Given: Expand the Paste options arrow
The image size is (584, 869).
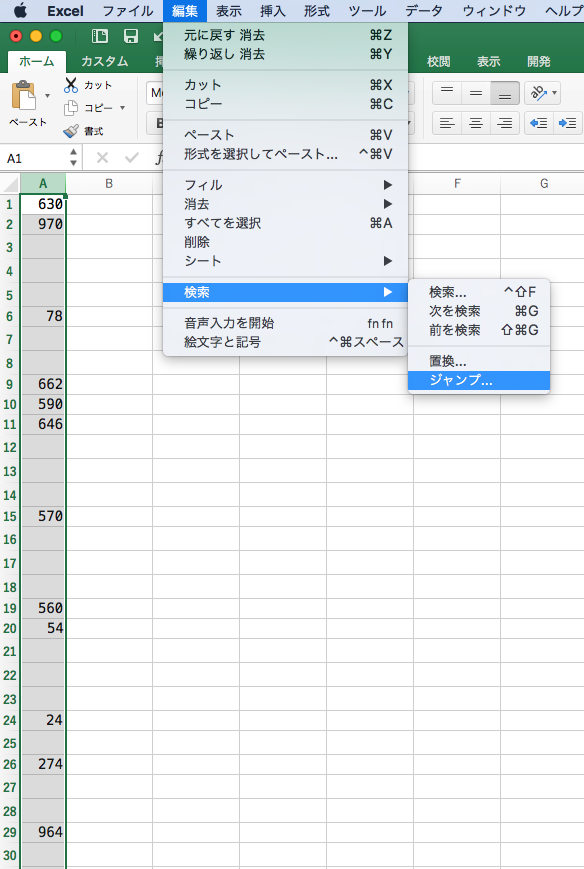Looking at the screenshot, I should 48,96.
